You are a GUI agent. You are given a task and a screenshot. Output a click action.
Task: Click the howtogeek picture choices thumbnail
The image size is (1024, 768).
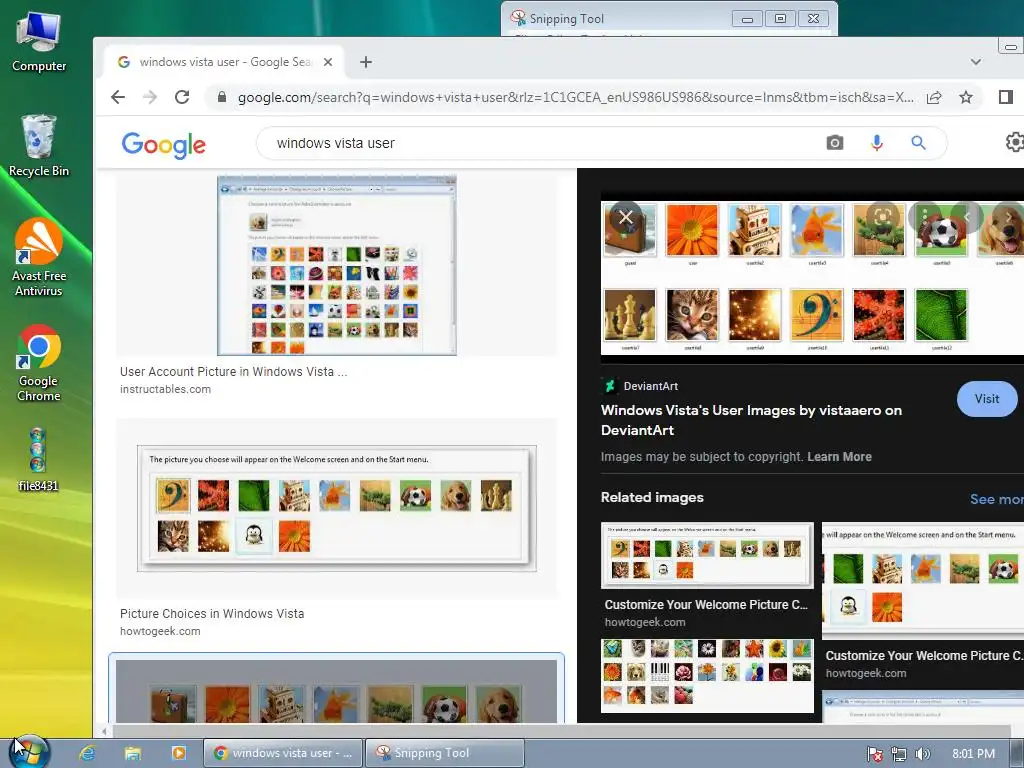(x=336, y=508)
